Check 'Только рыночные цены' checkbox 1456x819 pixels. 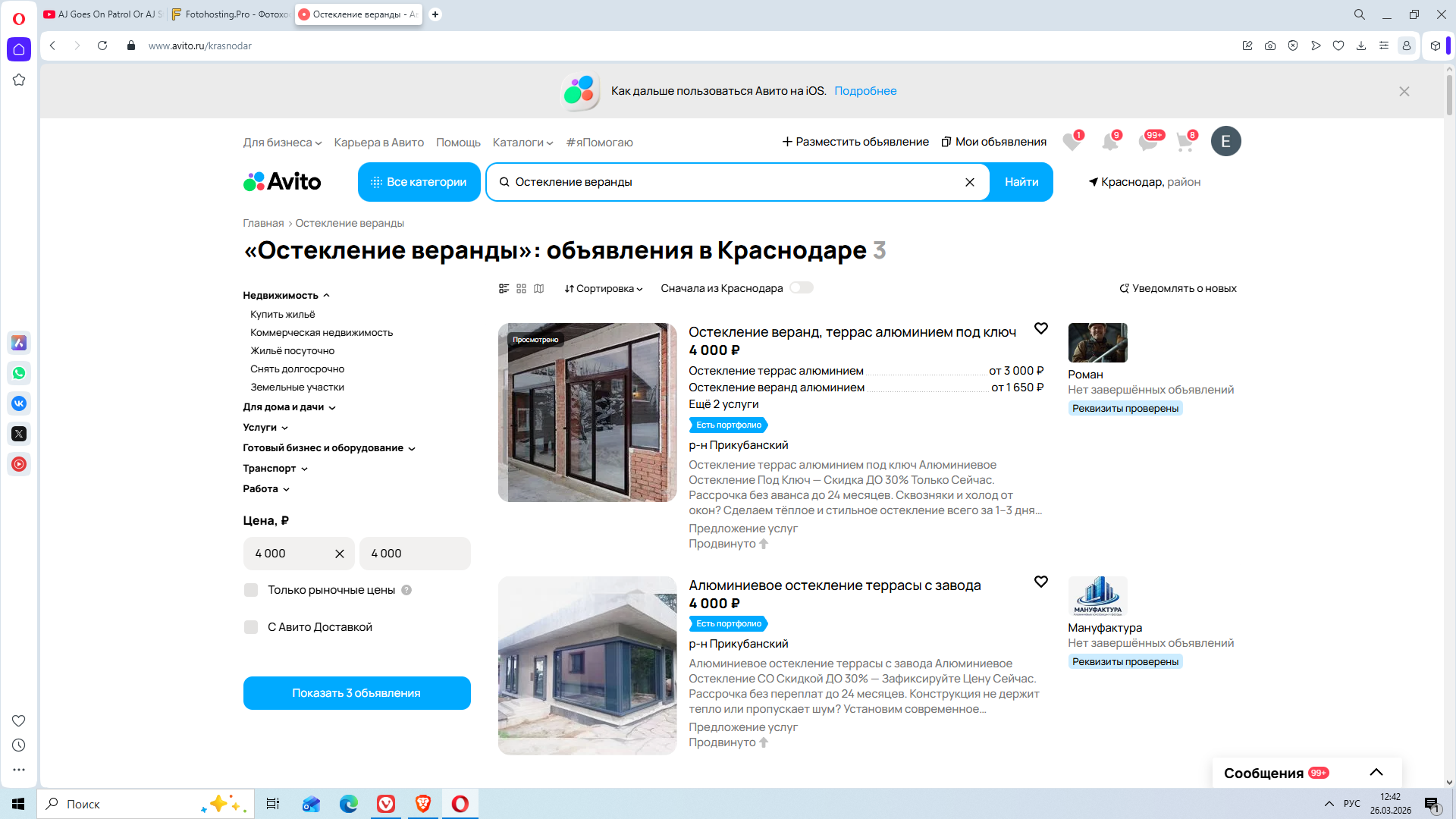251,590
